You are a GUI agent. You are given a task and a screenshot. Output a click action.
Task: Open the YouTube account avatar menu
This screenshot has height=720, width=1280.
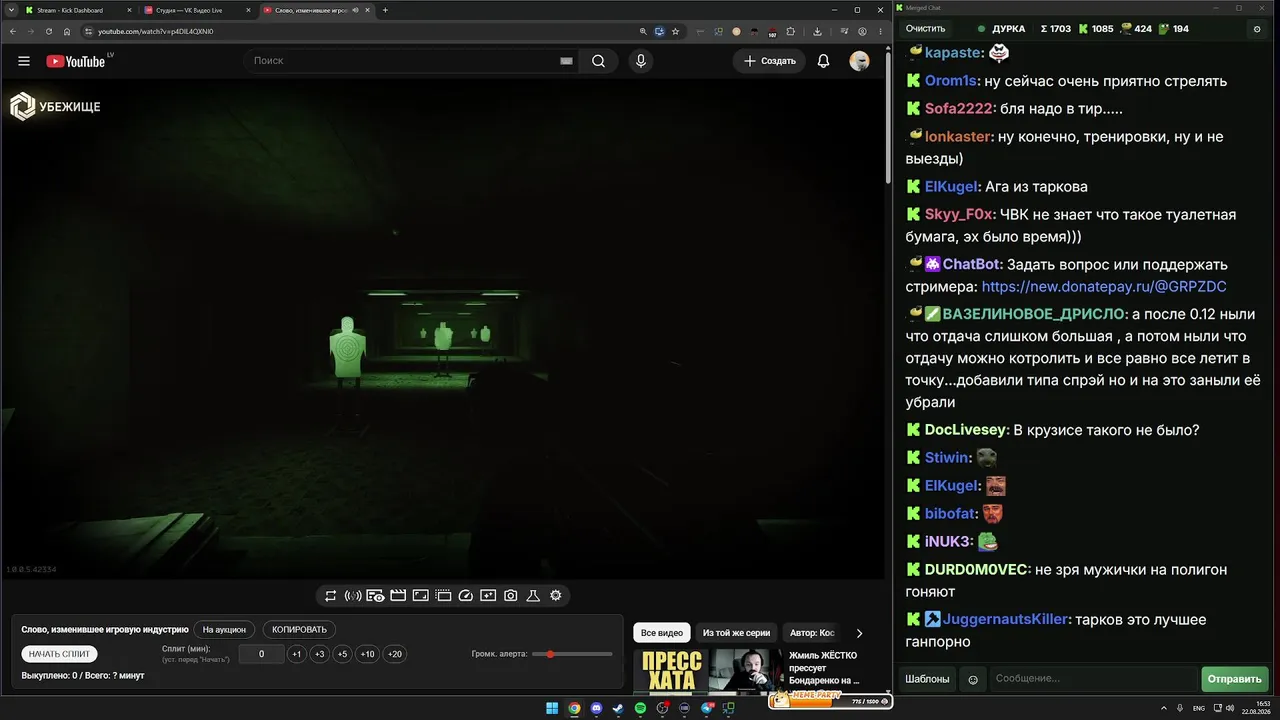click(859, 61)
